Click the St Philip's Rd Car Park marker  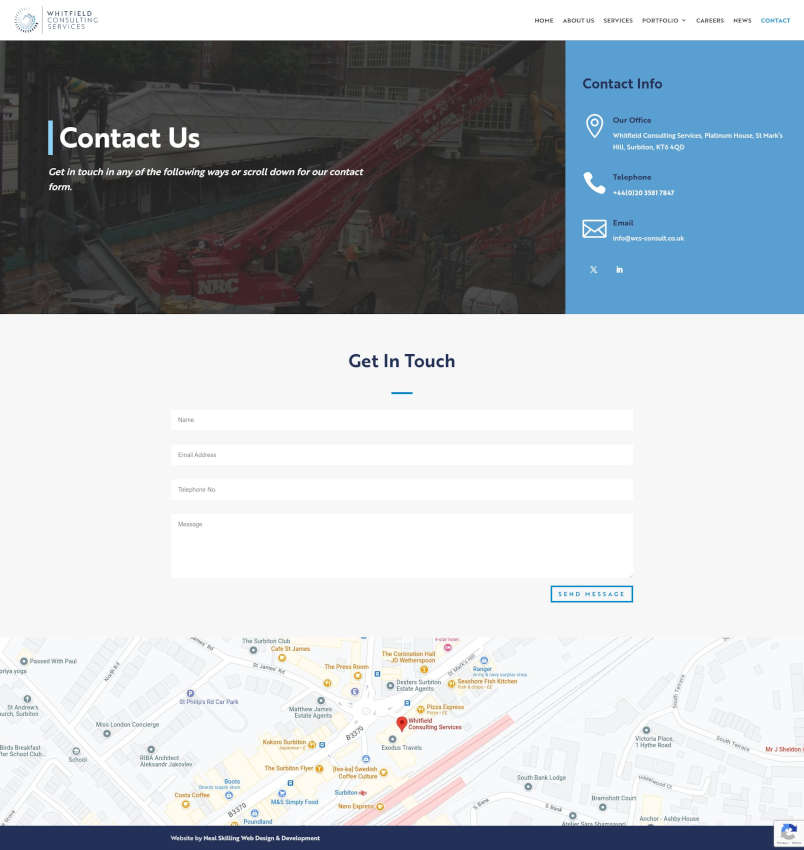click(x=190, y=693)
